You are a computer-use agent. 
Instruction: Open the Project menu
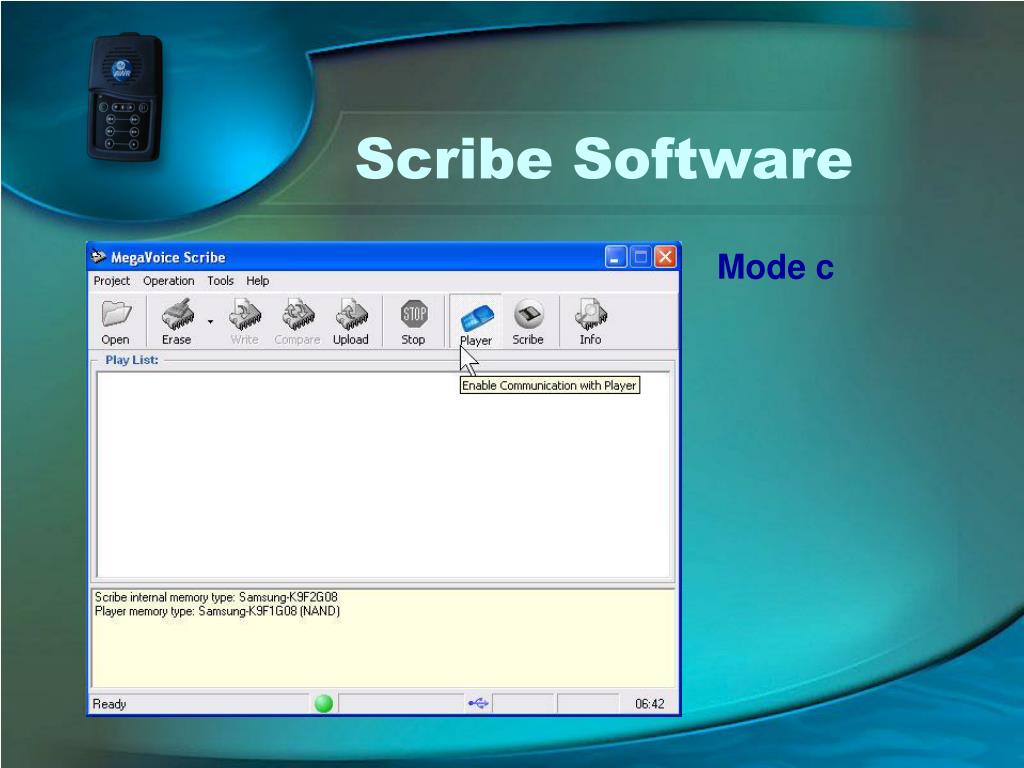point(112,281)
